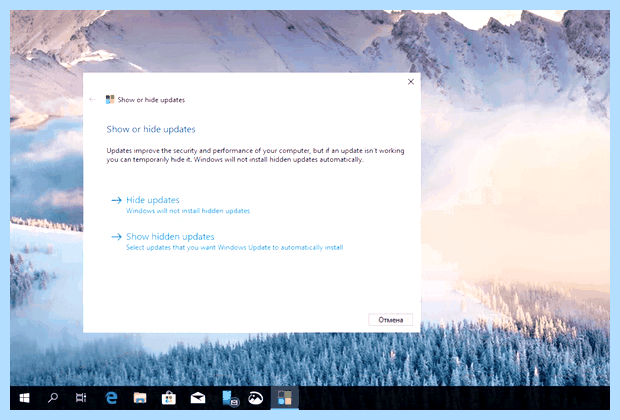The width and height of the screenshot is (620, 420).
Task: Click the arrow icon beside Hide updates
Action: point(116,201)
